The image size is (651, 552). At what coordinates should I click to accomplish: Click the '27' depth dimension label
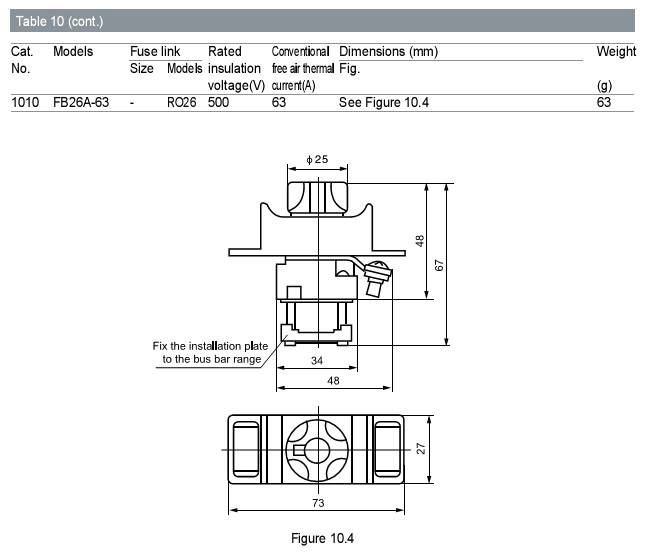(421, 449)
